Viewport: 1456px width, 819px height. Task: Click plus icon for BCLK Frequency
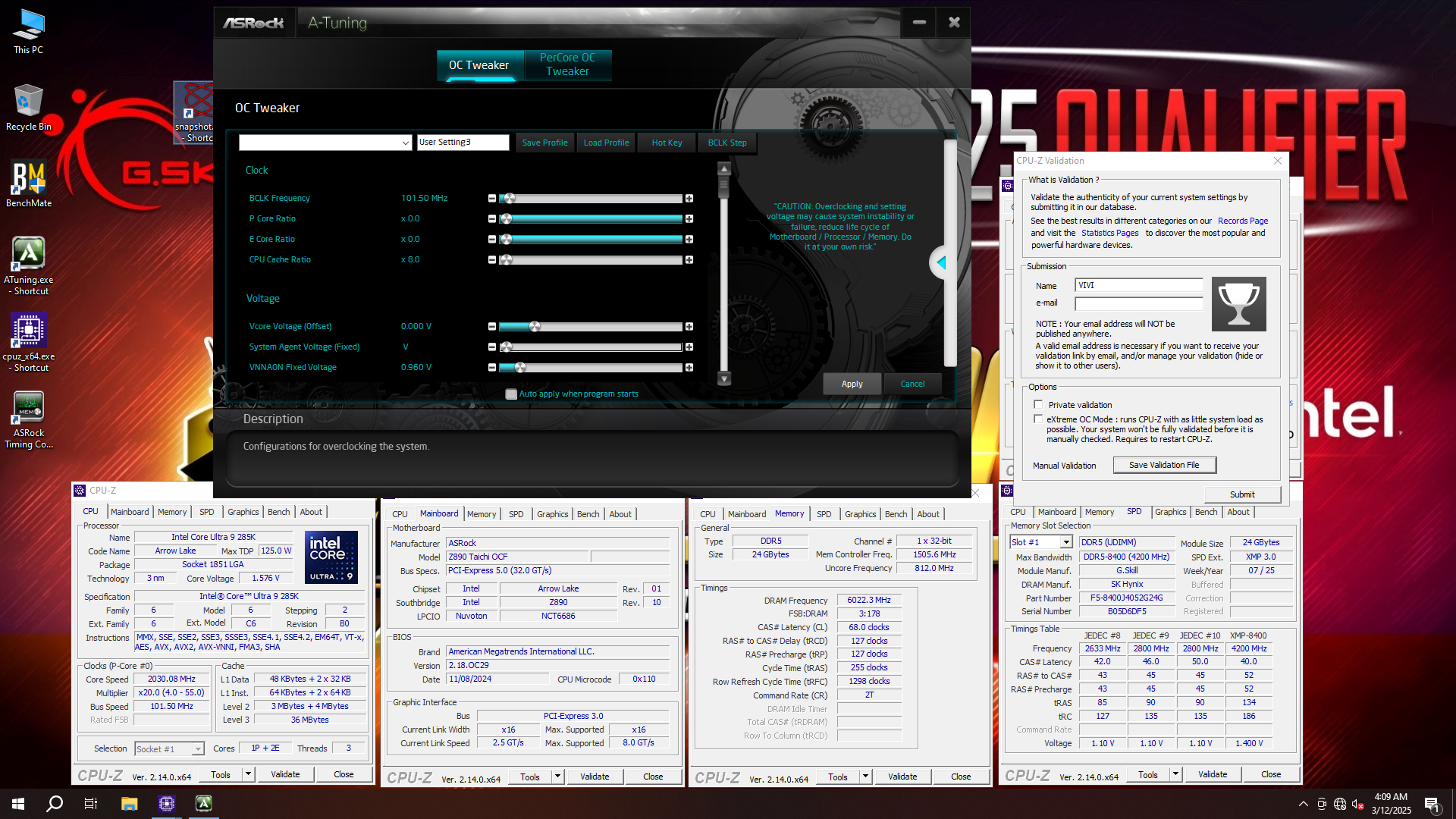(689, 199)
